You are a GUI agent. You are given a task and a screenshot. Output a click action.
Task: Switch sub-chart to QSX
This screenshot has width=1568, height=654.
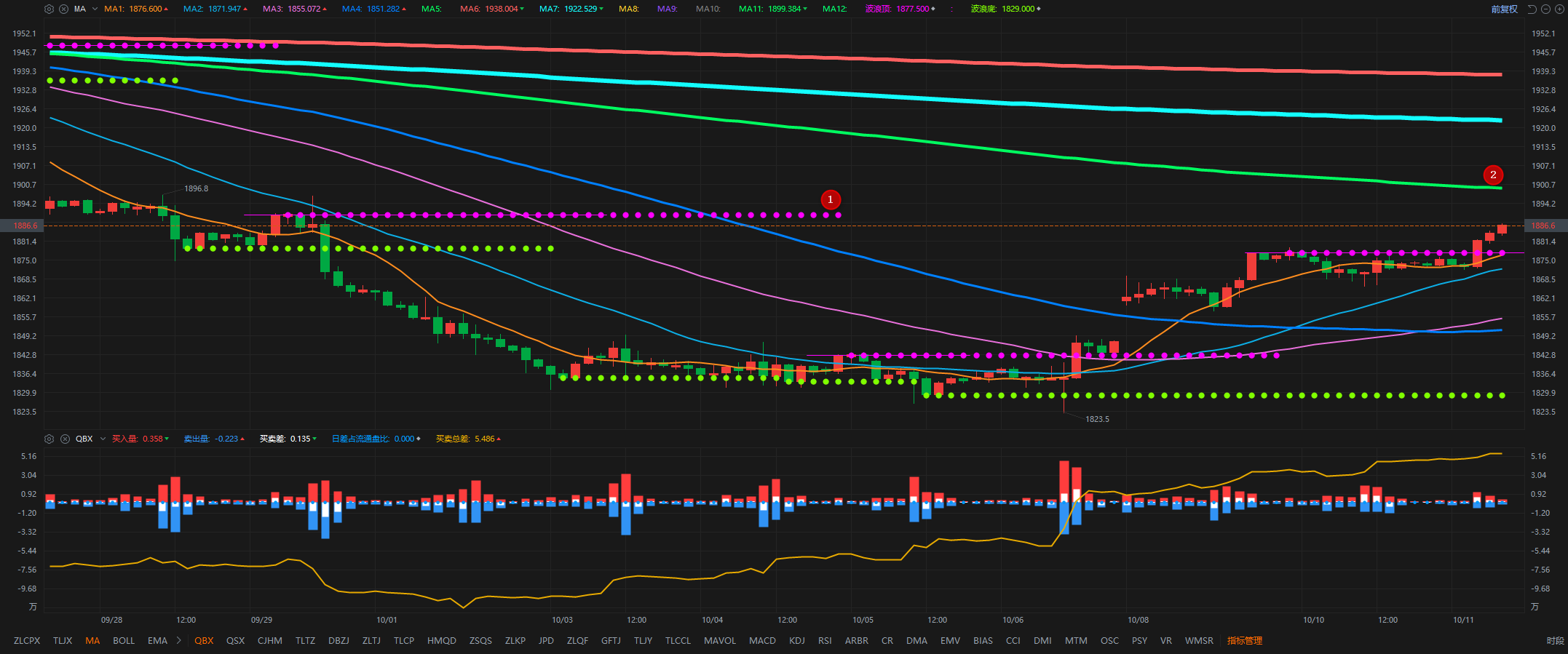pyautogui.click(x=235, y=640)
